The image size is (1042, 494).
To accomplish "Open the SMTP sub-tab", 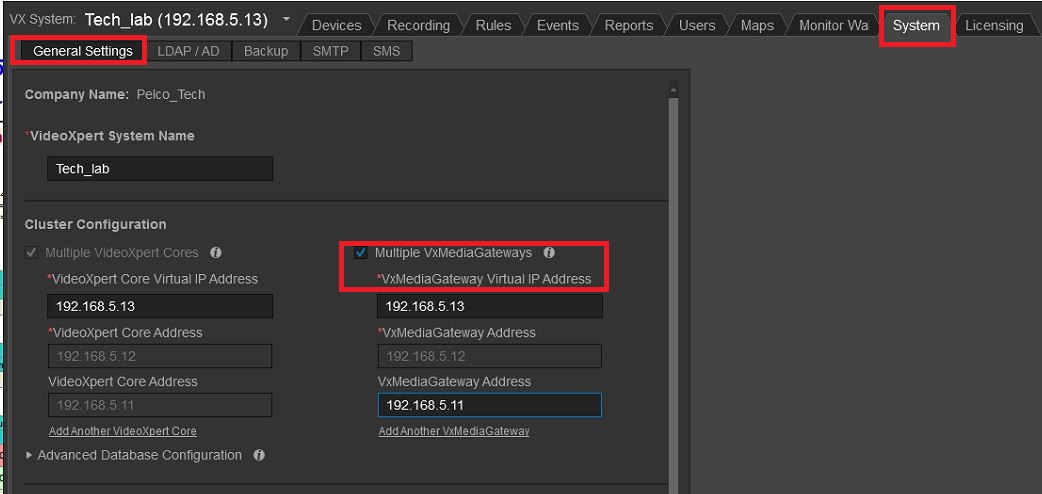I will tap(330, 51).
